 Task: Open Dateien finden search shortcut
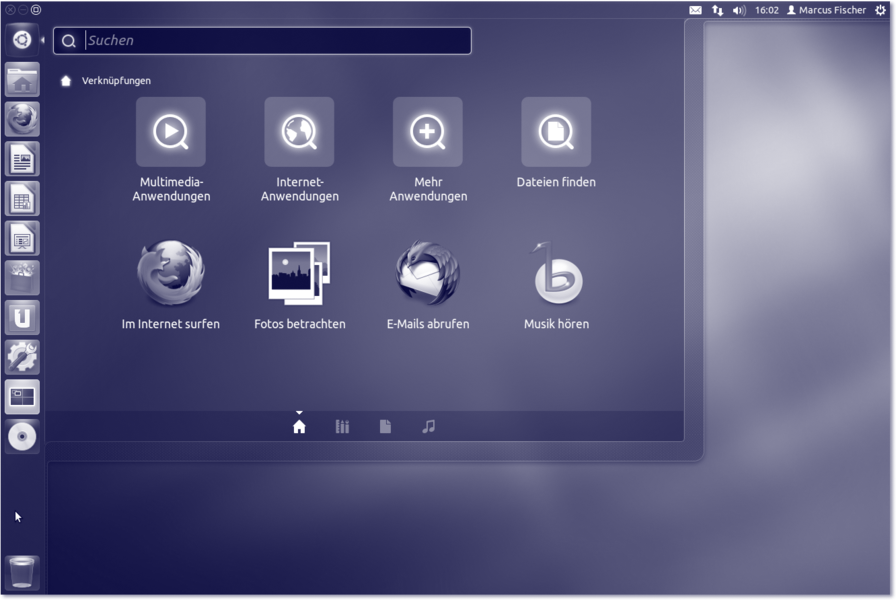tap(556, 132)
